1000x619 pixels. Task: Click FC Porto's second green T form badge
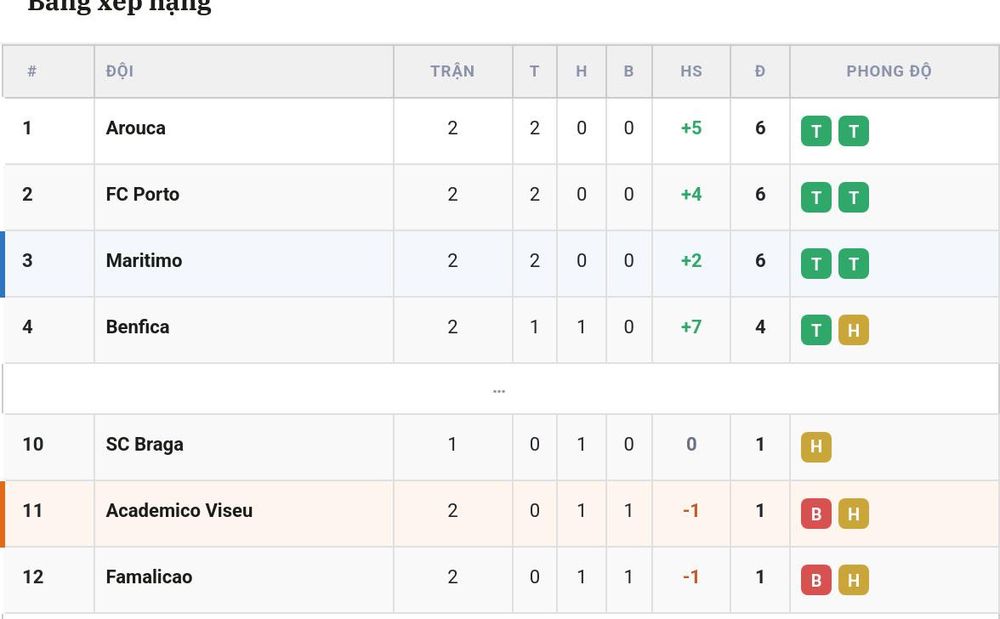pyautogui.click(x=853, y=198)
